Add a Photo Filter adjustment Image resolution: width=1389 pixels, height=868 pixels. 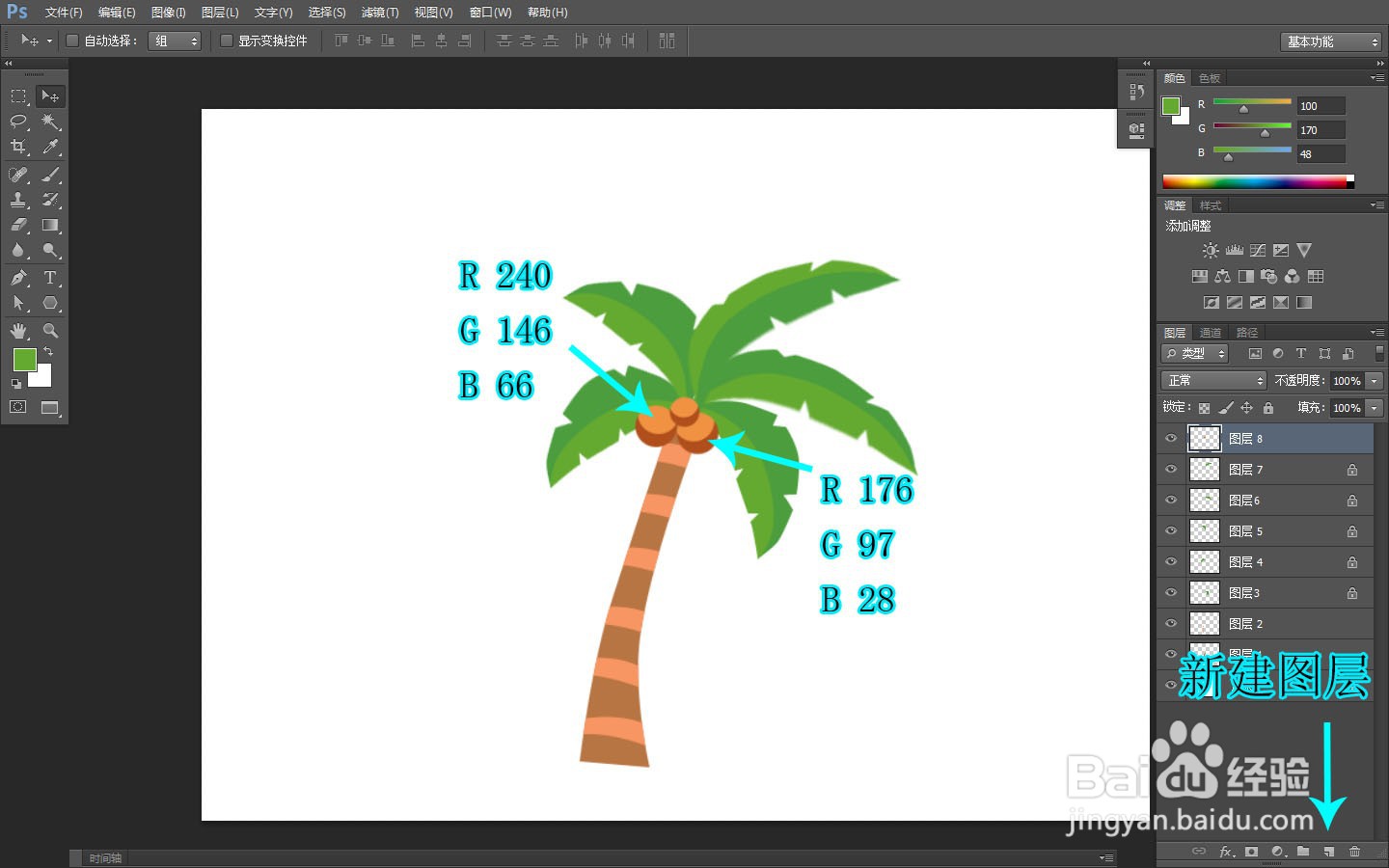pyautogui.click(x=1269, y=276)
